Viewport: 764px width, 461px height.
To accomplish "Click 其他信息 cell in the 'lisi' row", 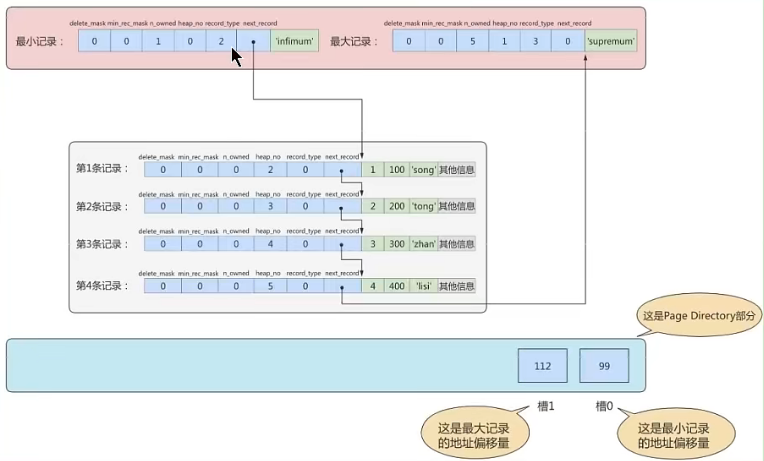I will (x=457, y=286).
